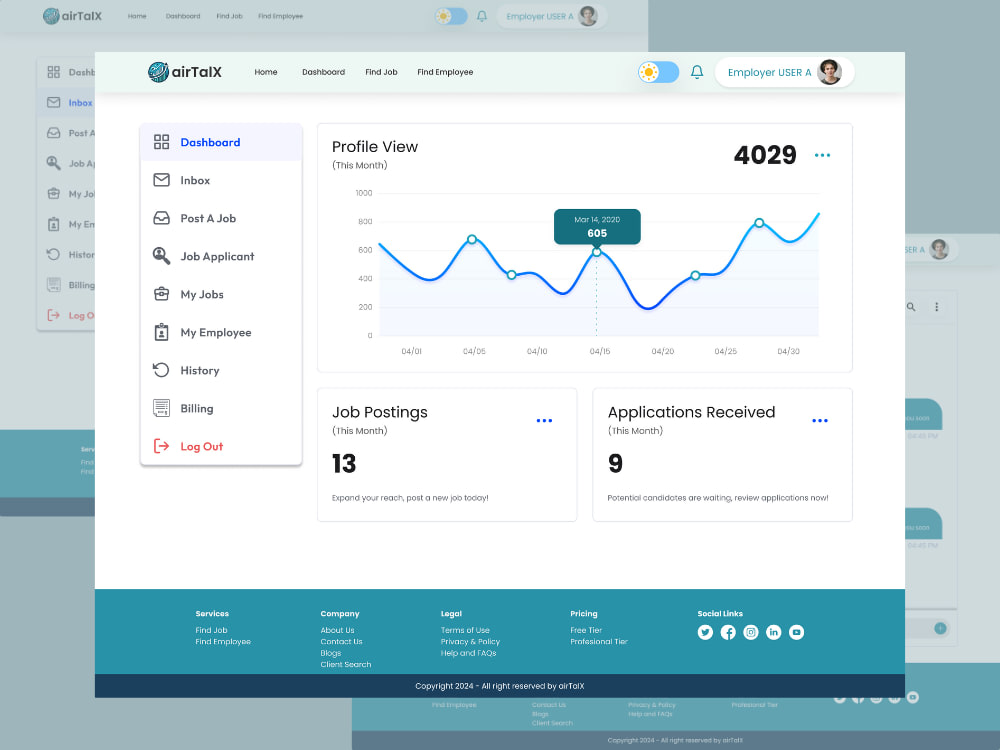Click the Employer USER A profile avatar

(x=829, y=72)
